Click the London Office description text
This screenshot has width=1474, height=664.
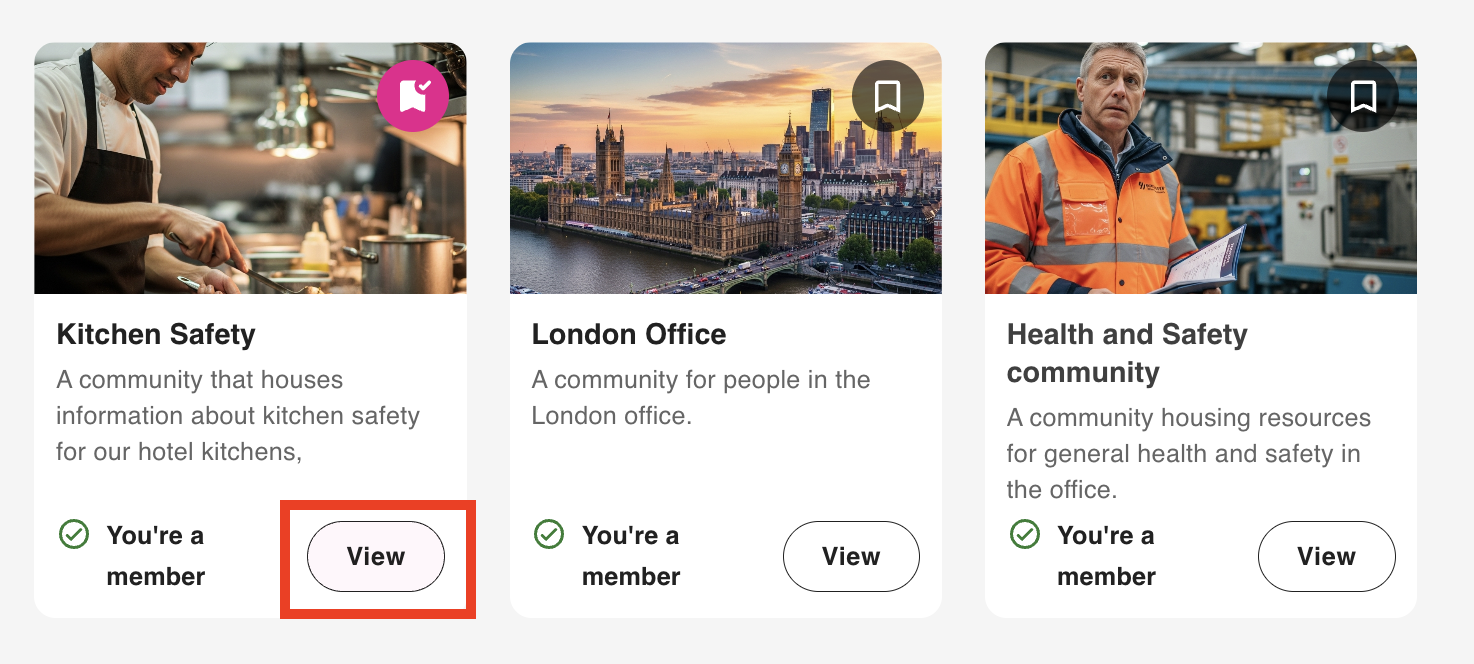pos(700,397)
